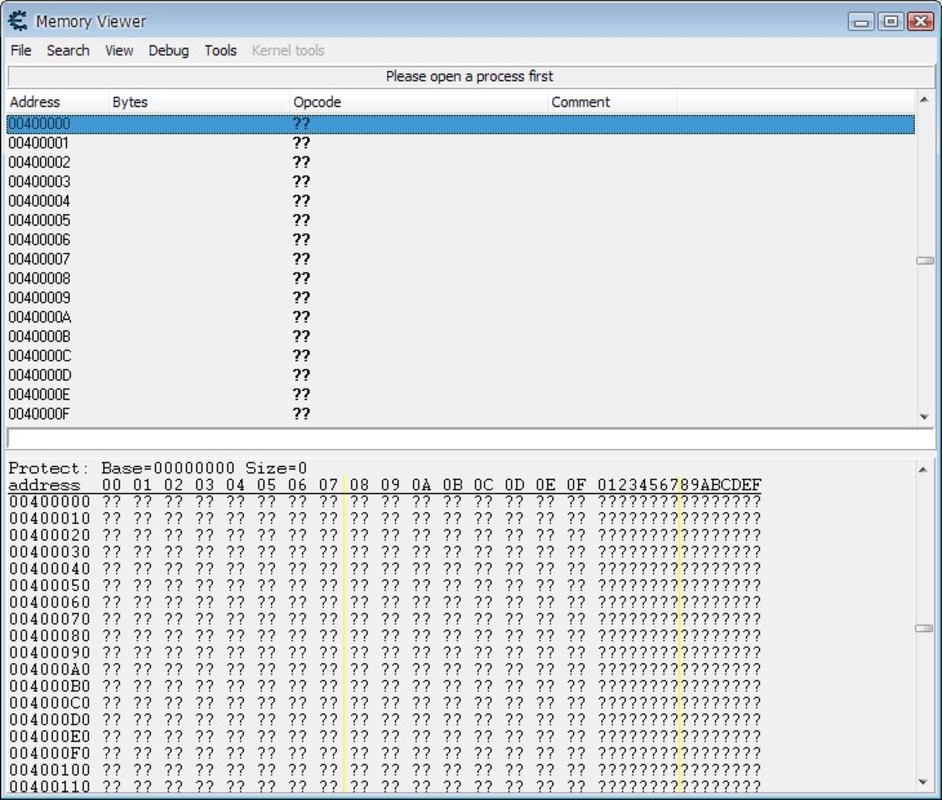Click the Protect Base=00000000 Size=0 header text

[155, 468]
